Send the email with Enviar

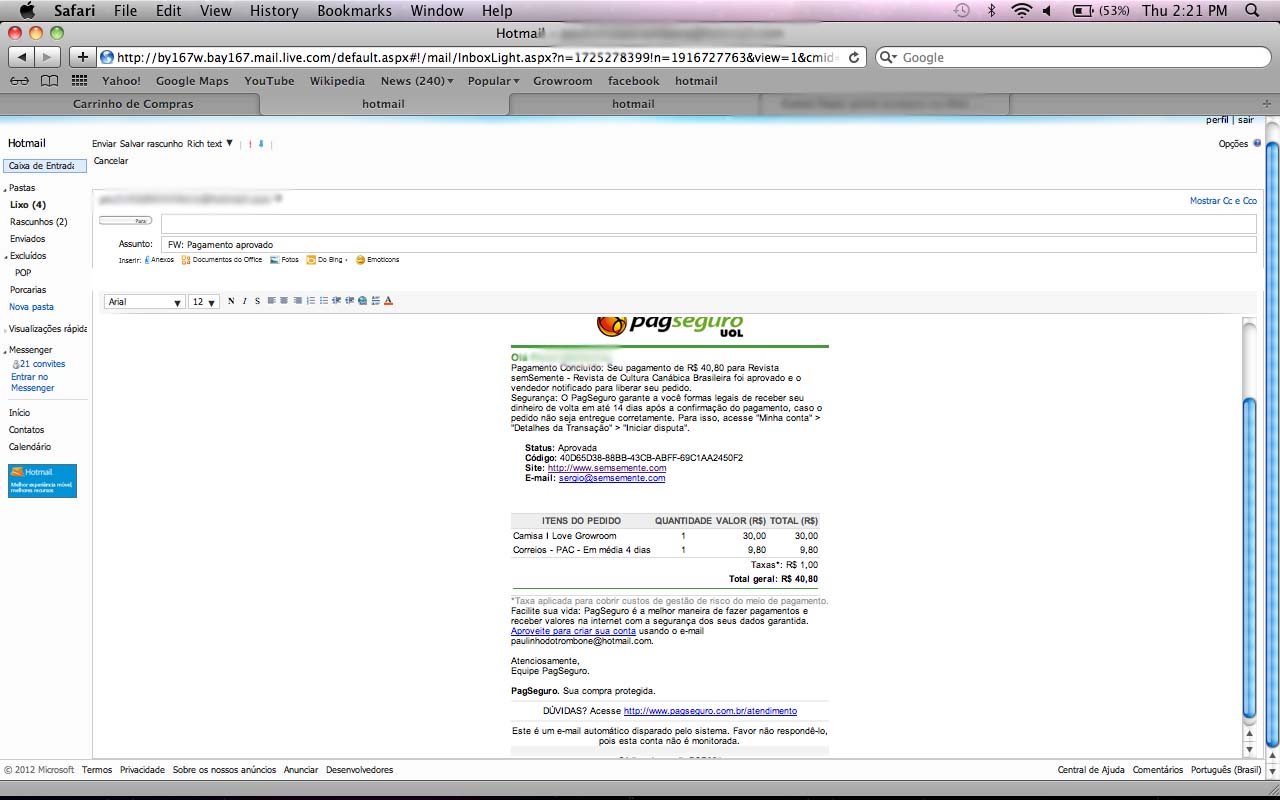click(104, 144)
